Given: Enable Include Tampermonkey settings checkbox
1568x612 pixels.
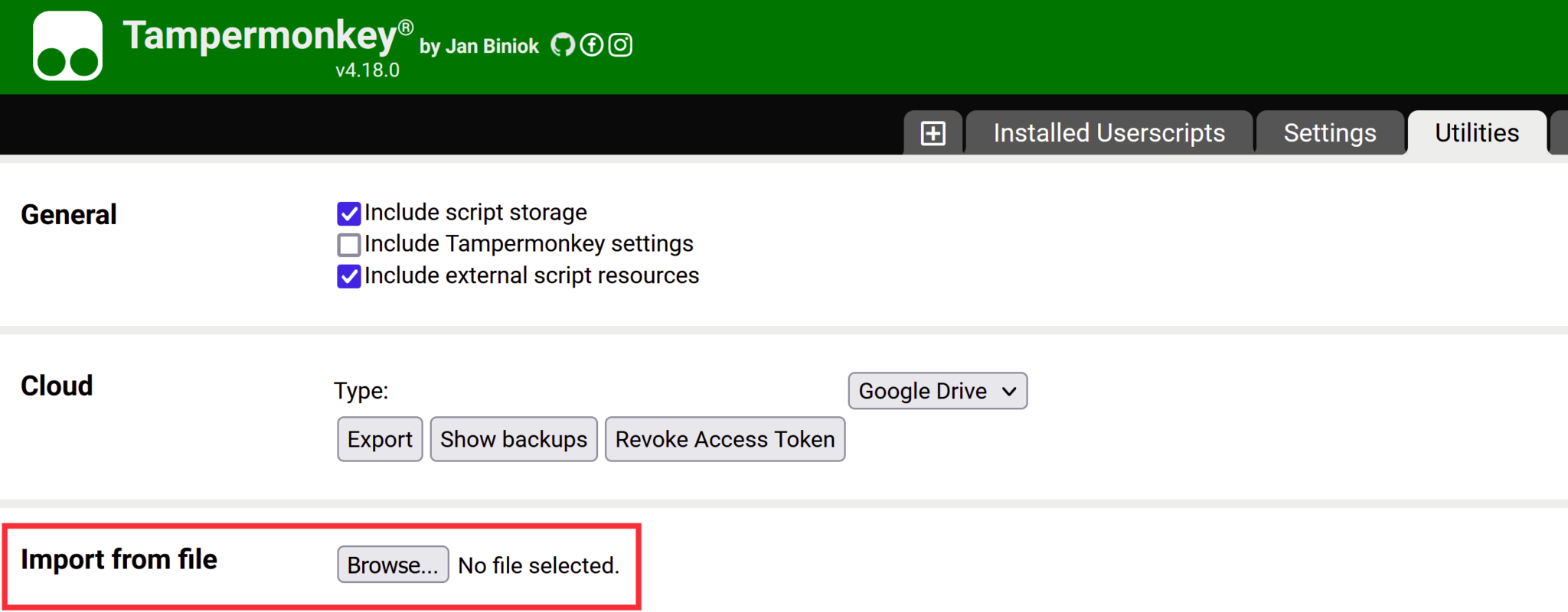Looking at the screenshot, I should 349,245.
